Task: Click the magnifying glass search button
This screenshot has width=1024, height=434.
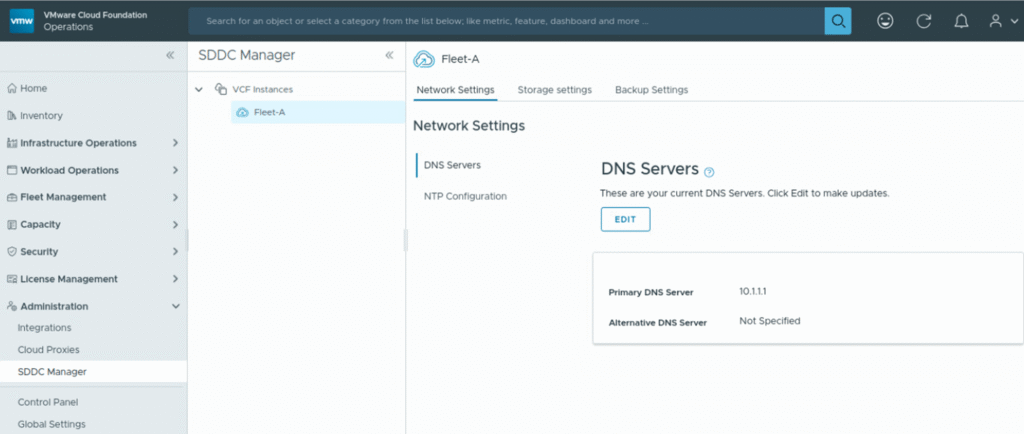Action: [x=838, y=20]
